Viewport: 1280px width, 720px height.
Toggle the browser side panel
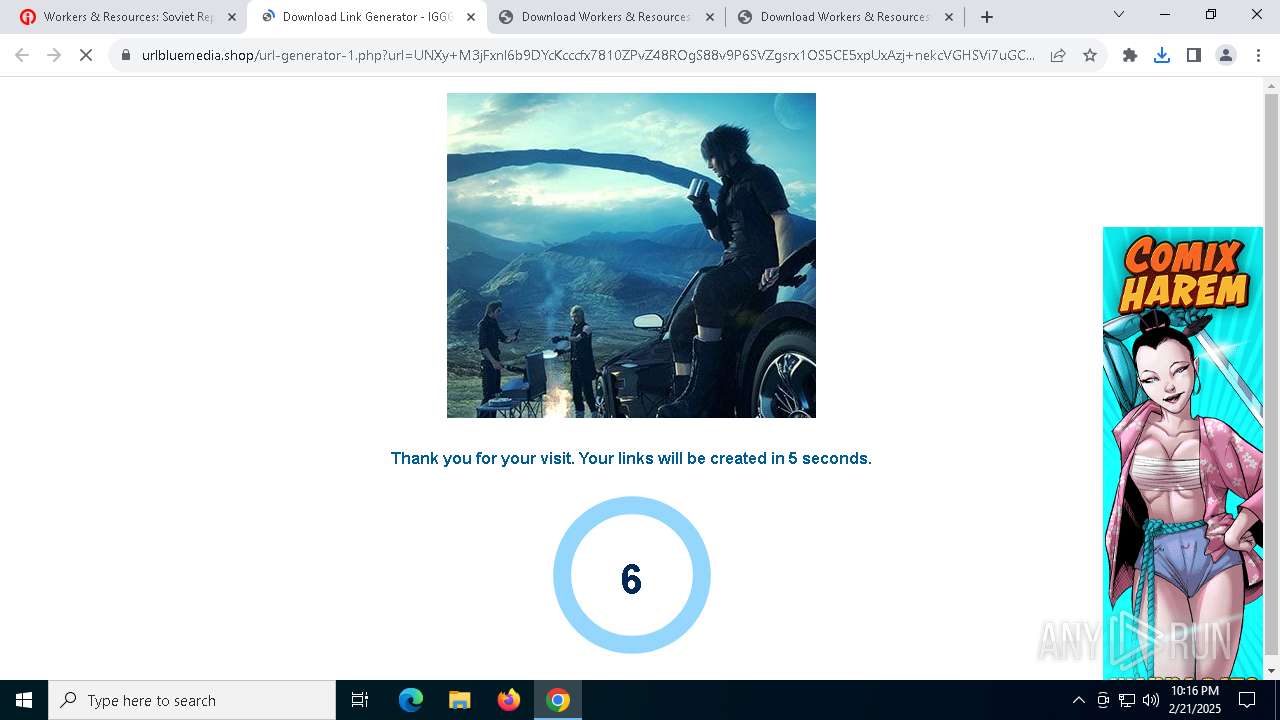click(1194, 56)
